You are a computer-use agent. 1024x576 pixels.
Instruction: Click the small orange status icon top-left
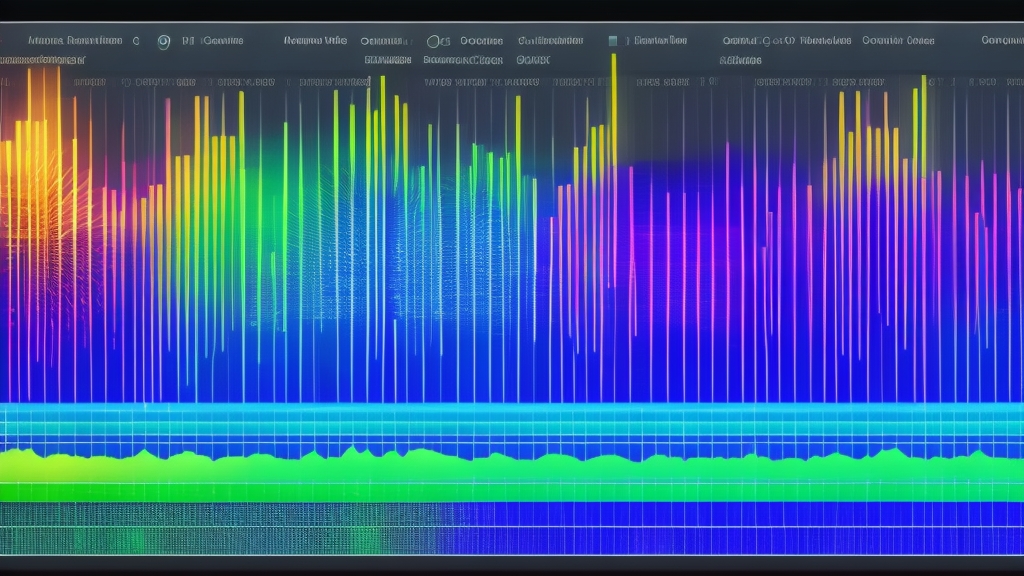point(4,40)
